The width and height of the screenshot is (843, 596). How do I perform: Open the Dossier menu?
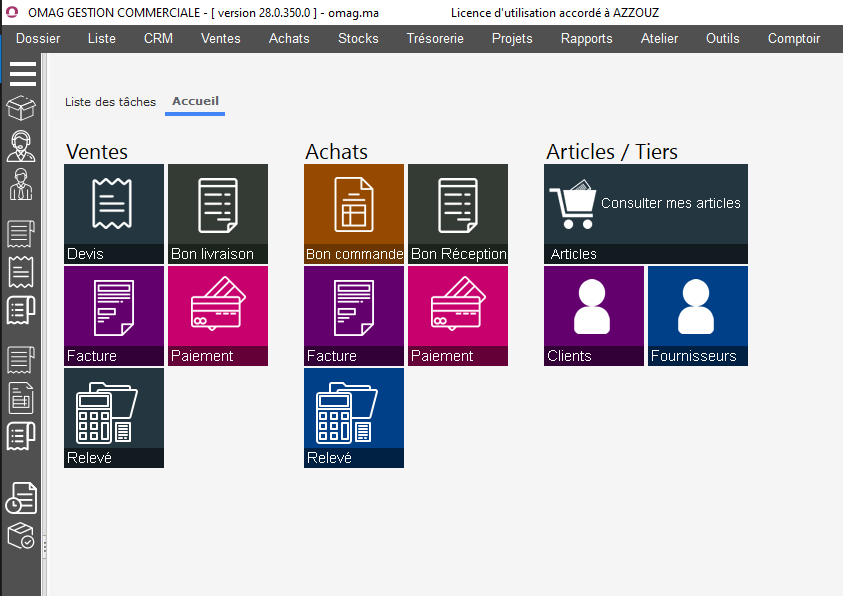click(38, 39)
